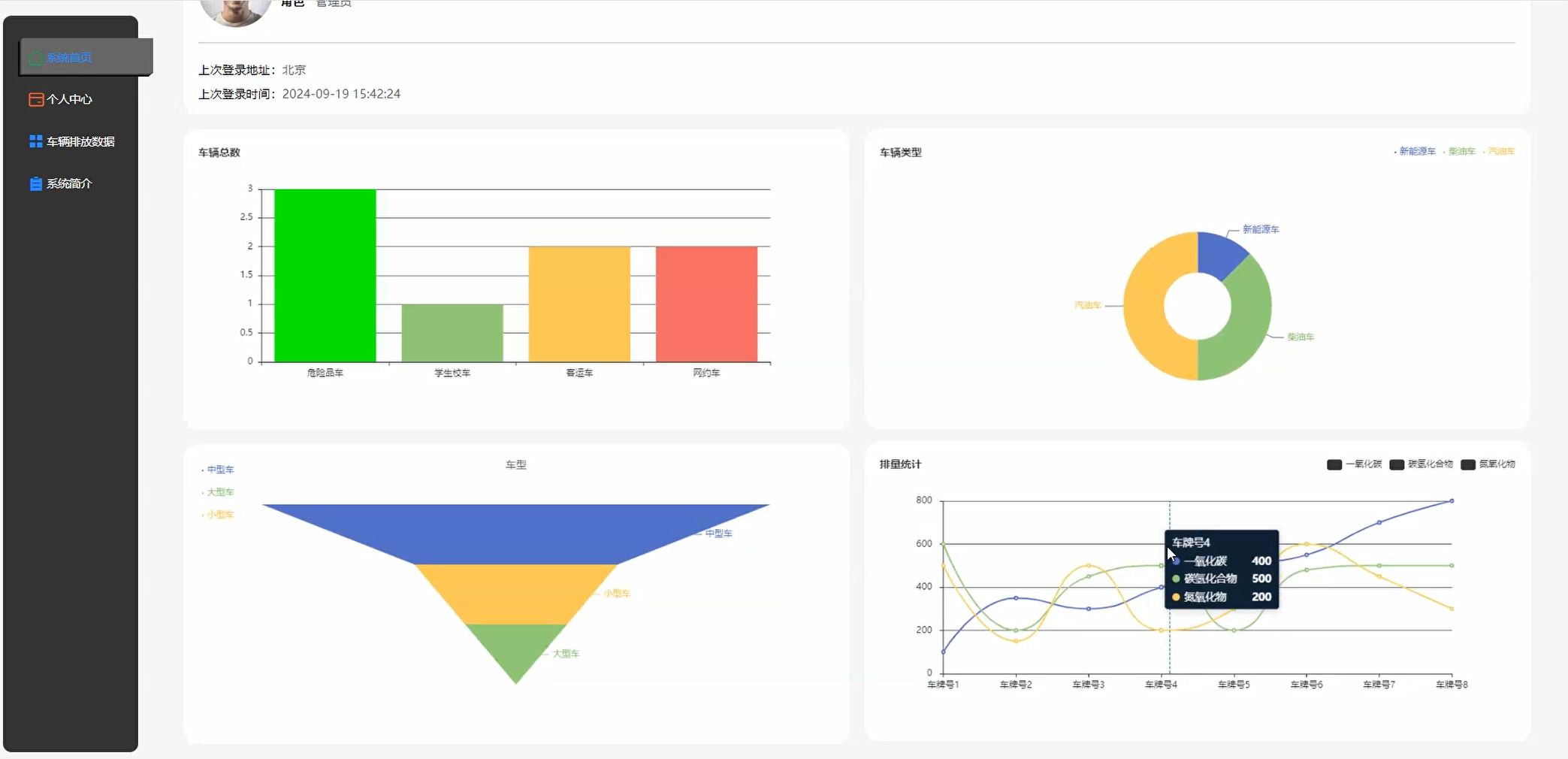Click the 客运车 axis label
Screen dimensions: 1568x759
(x=579, y=373)
